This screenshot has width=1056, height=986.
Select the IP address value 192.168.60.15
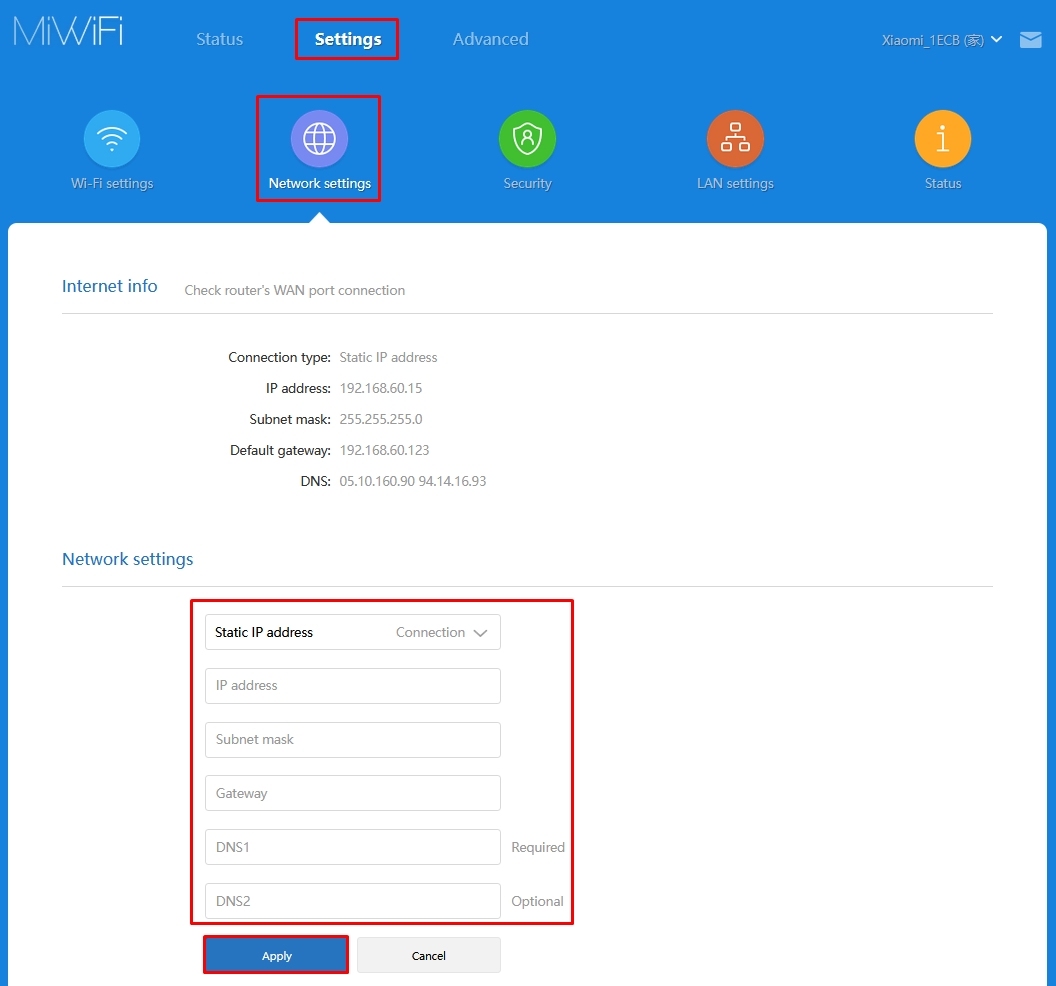pos(381,388)
